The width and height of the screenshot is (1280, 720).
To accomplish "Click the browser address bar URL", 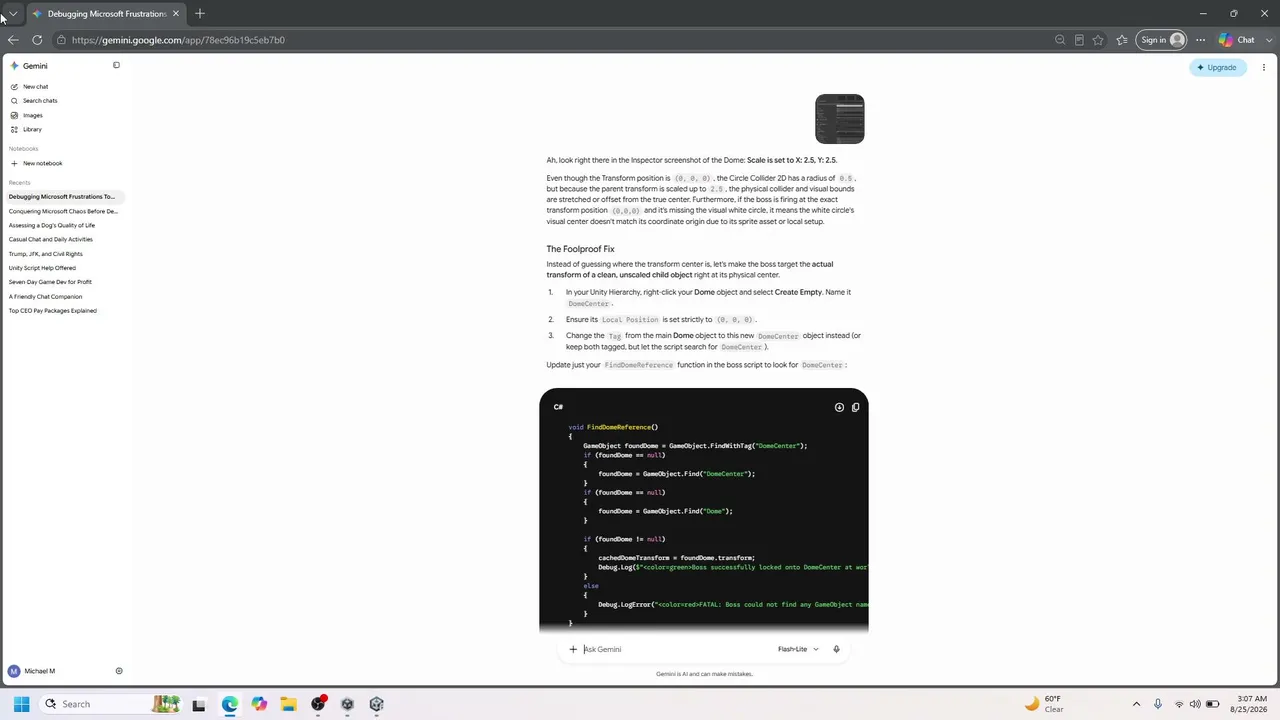I will pyautogui.click(x=178, y=40).
